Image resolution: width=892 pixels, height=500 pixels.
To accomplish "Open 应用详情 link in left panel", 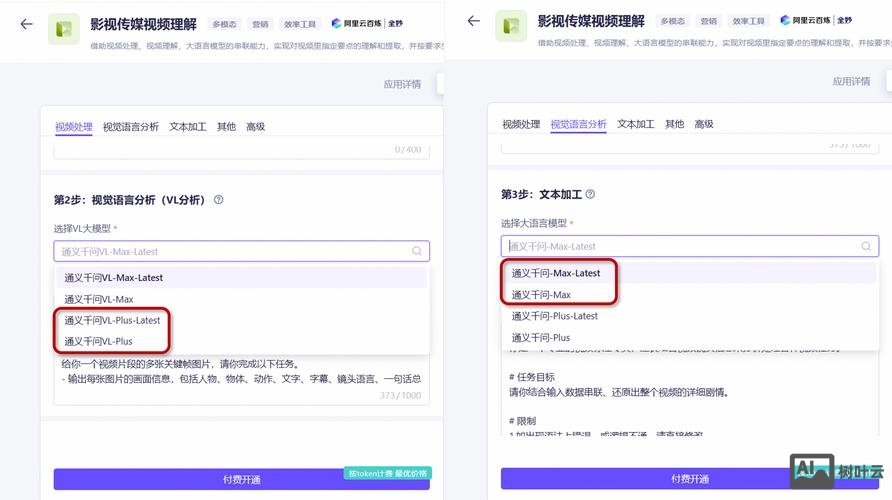I will [402, 84].
